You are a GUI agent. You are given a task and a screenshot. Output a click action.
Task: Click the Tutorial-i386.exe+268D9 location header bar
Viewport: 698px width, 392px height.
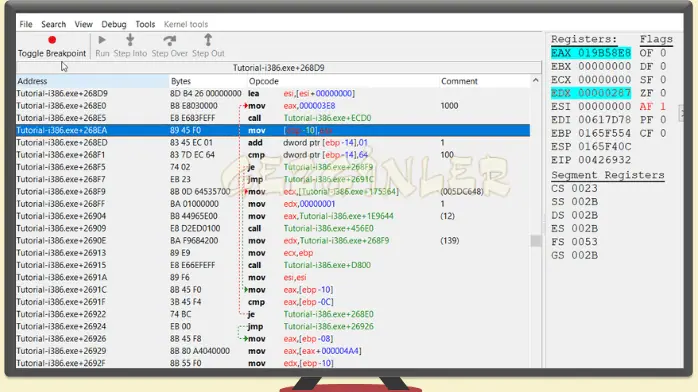[279, 68]
